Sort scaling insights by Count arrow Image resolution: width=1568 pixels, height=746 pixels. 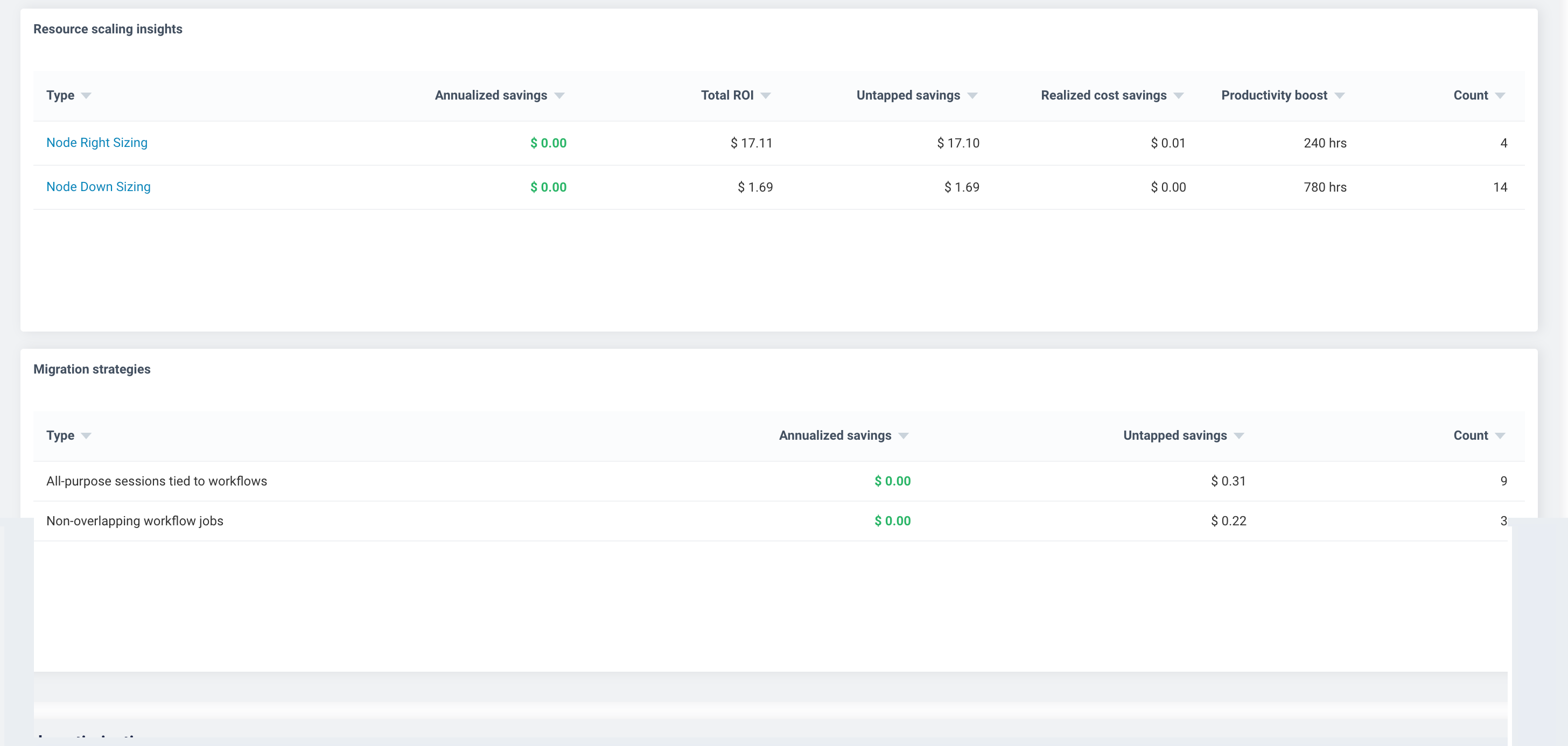pyautogui.click(x=1500, y=95)
